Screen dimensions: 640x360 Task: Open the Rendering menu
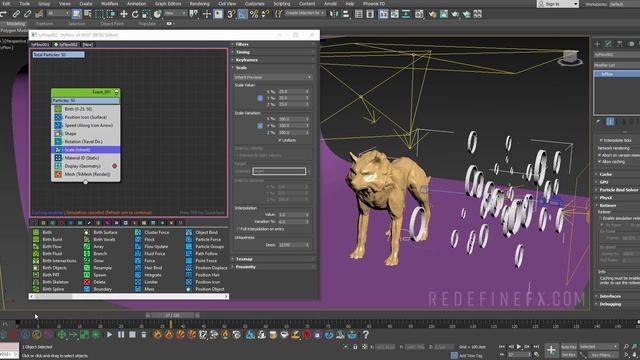pos(199,4)
